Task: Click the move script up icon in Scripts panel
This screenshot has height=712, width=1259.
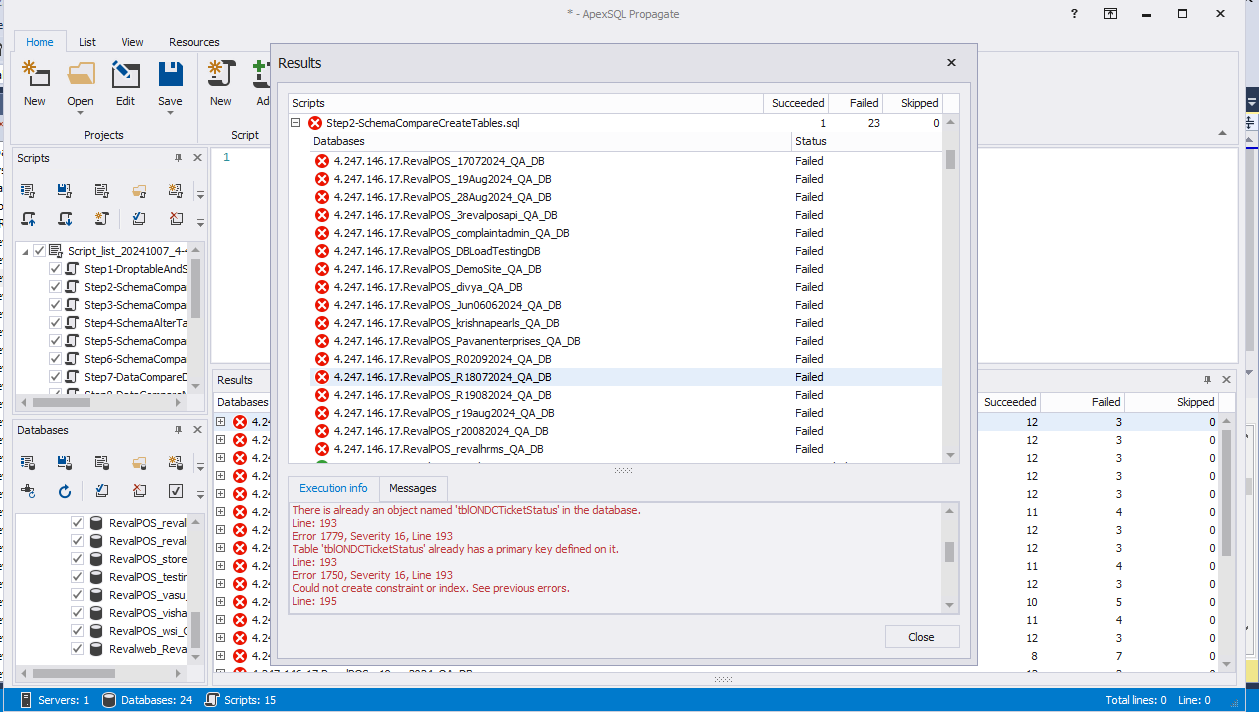Action: click(28, 219)
